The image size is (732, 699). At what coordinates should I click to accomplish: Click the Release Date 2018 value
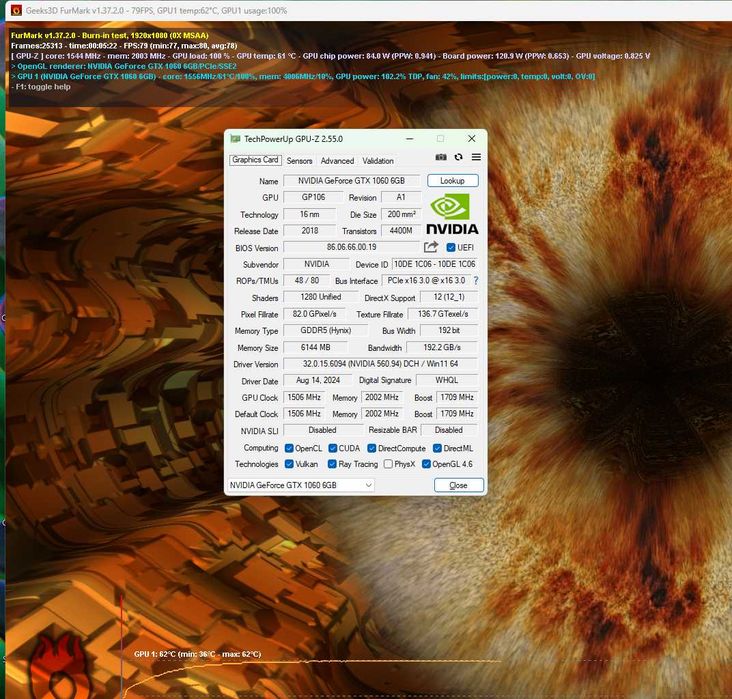[310, 231]
